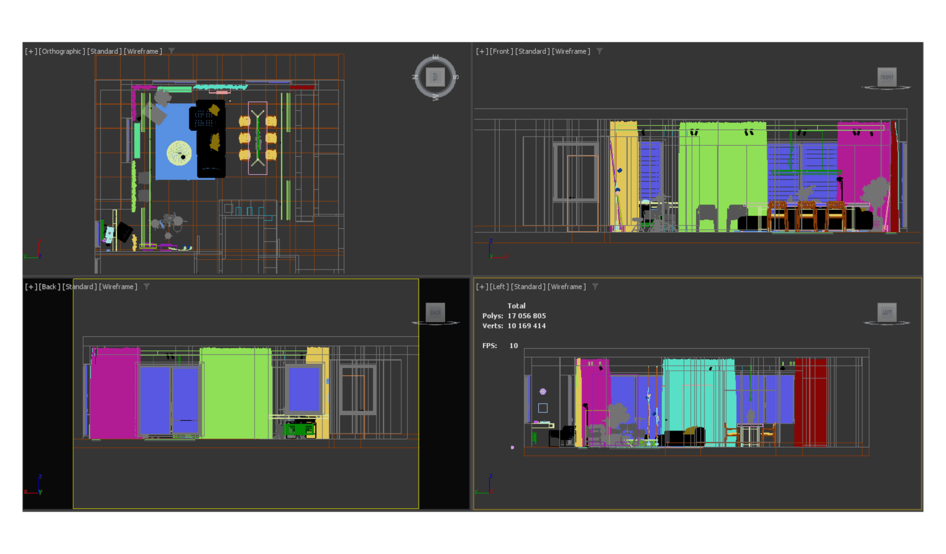Open the [Front] point-of-view viewport menu

tap(501, 51)
